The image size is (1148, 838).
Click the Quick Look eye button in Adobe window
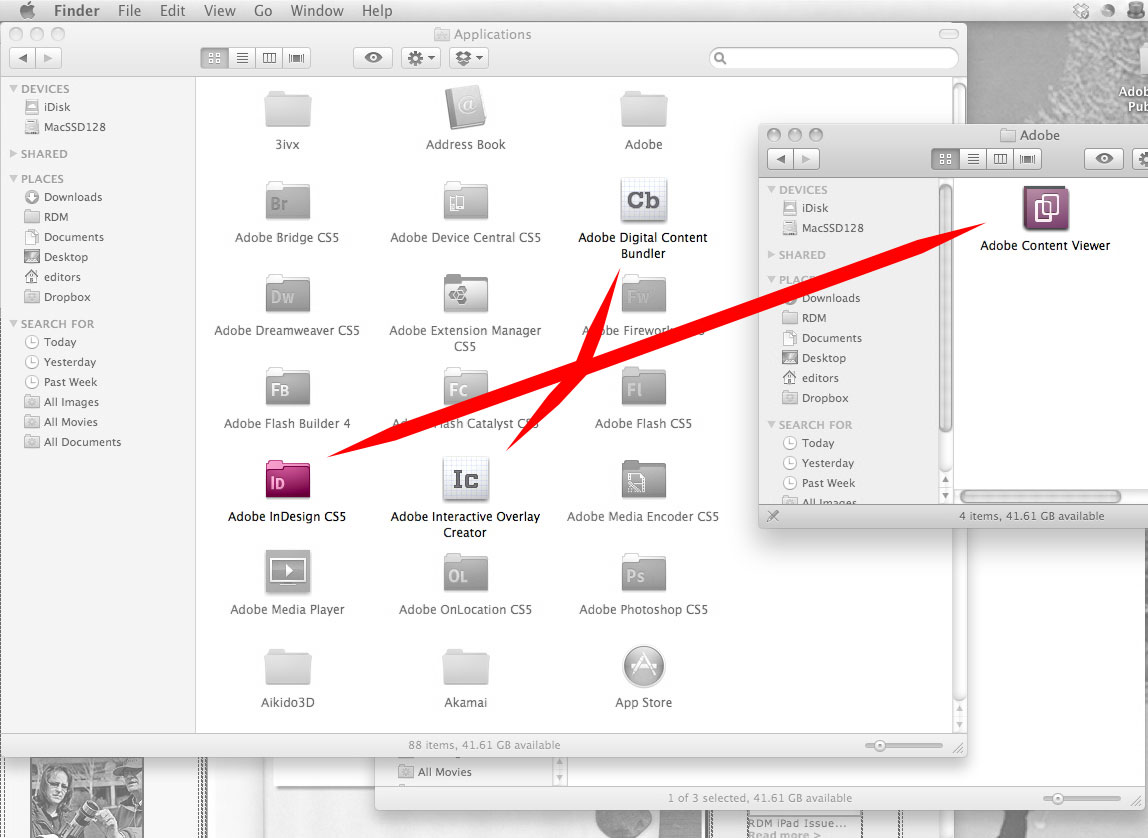1104,159
